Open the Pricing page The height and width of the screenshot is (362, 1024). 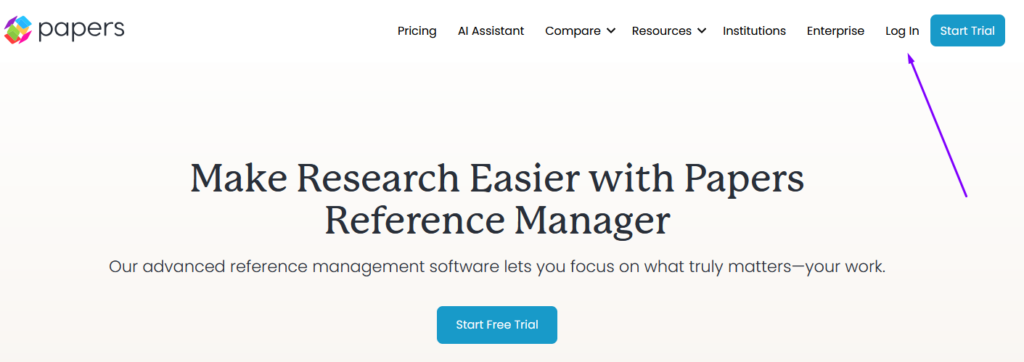point(417,31)
